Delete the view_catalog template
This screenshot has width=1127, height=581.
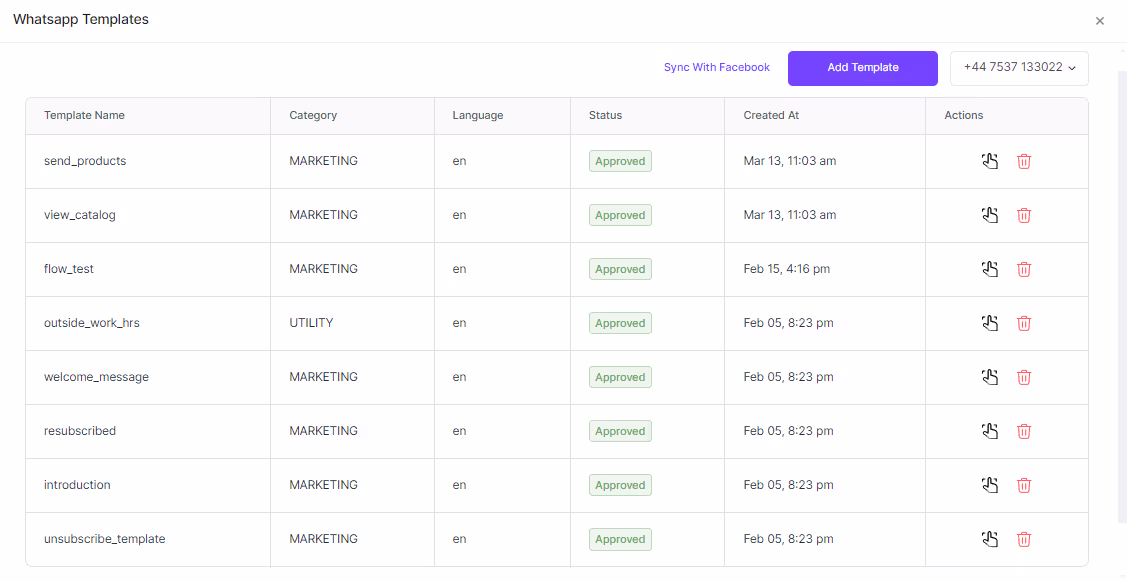pyautogui.click(x=1024, y=215)
